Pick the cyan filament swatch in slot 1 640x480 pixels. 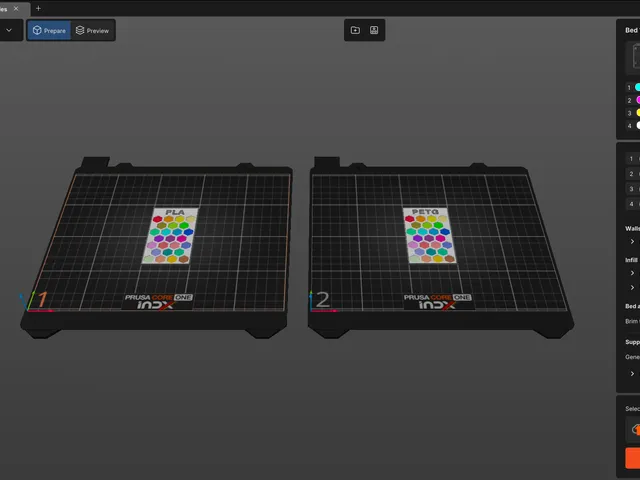pos(638,87)
